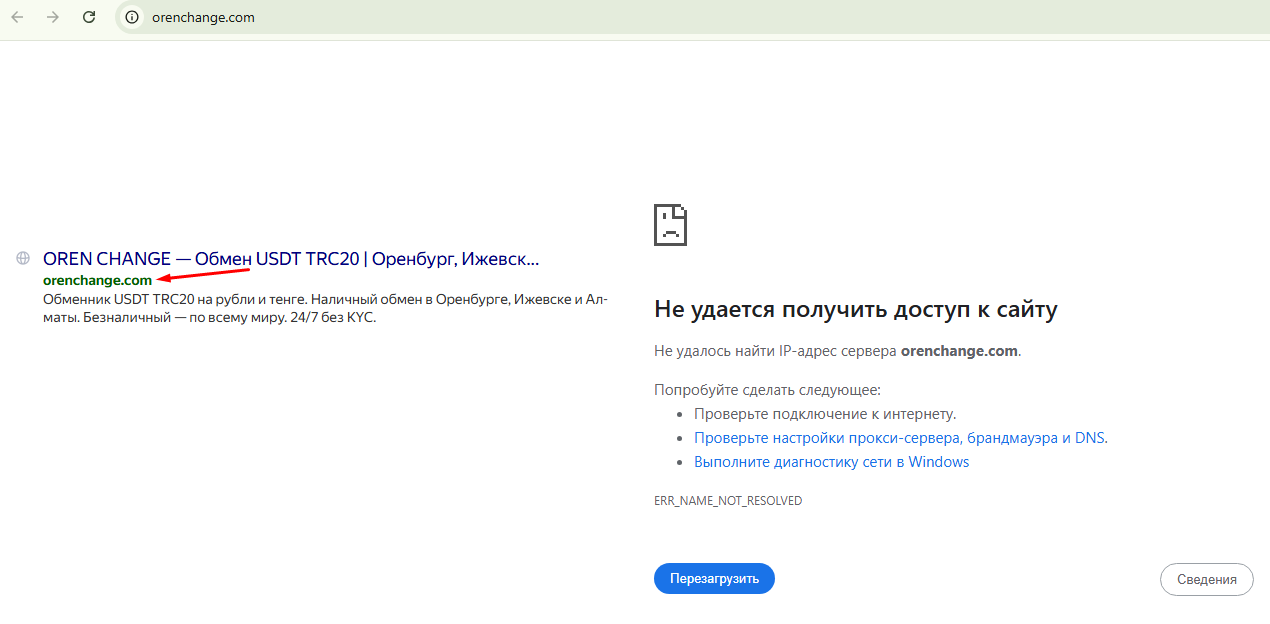Screen dimensions: 1270x624
Task: Click the bold orenchange.com in error message
Action: [959, 351]
